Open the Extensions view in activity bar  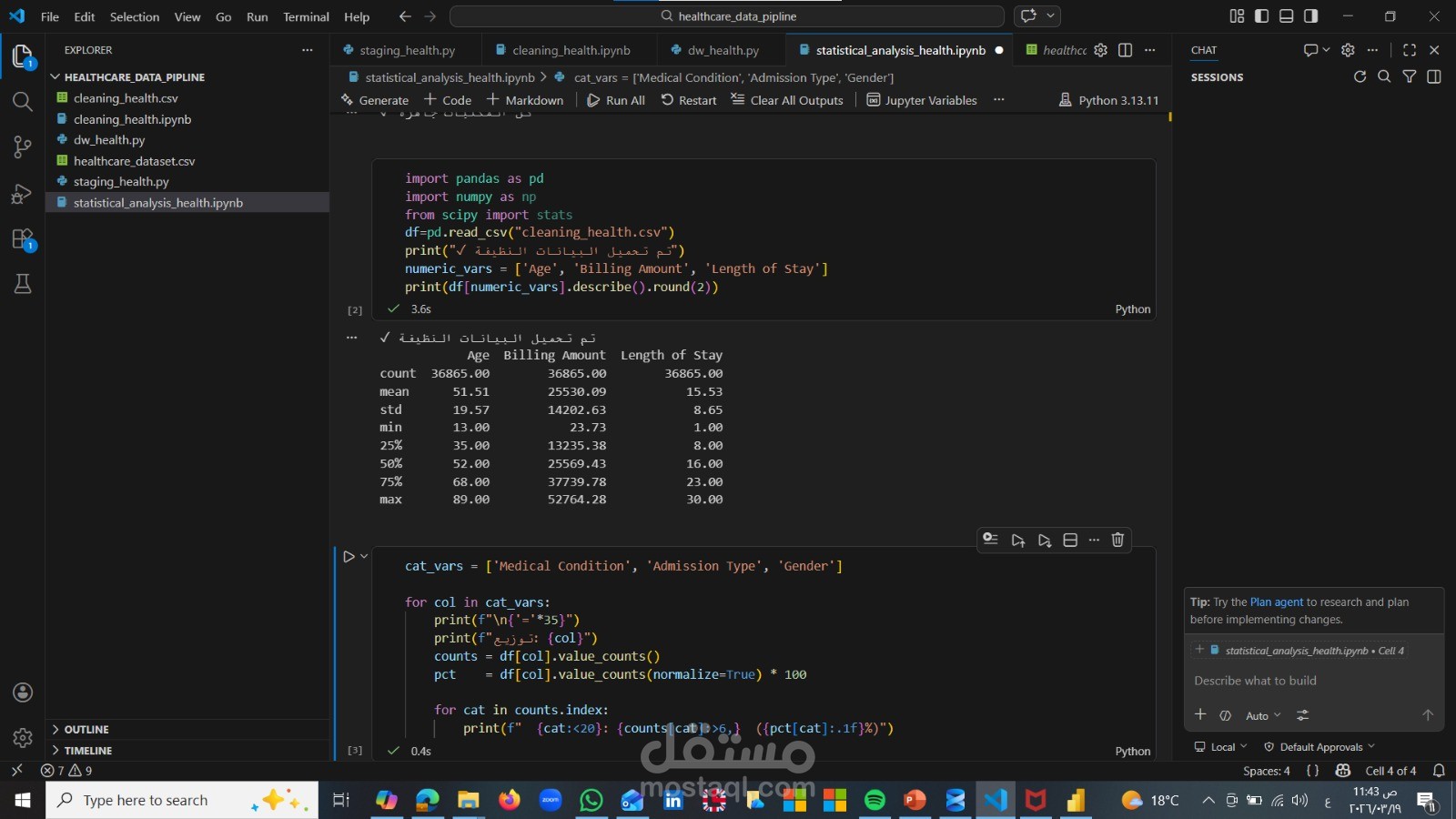[23, 239]
